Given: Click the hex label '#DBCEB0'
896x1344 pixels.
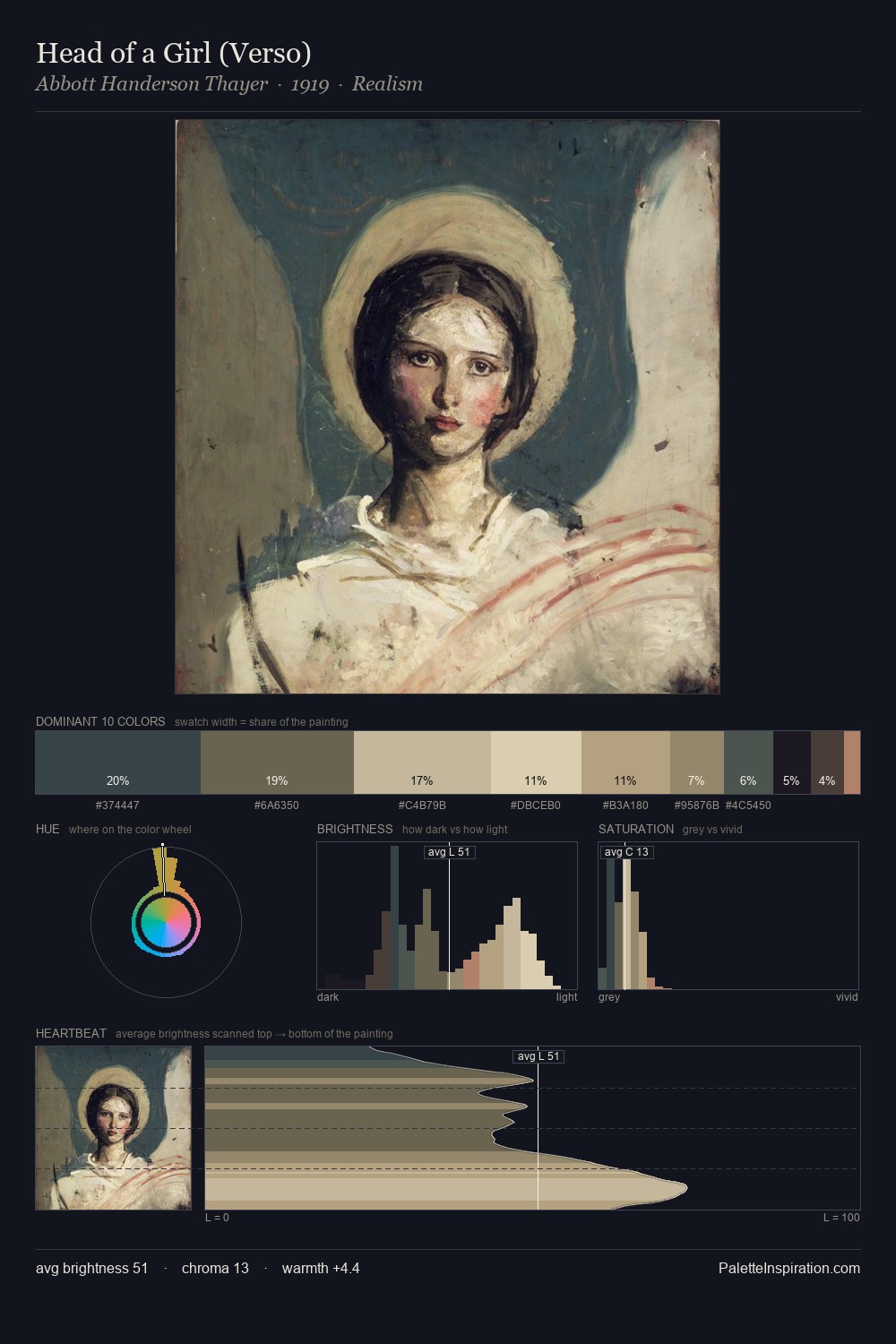Looking at the screenshot, I should 536,806.
